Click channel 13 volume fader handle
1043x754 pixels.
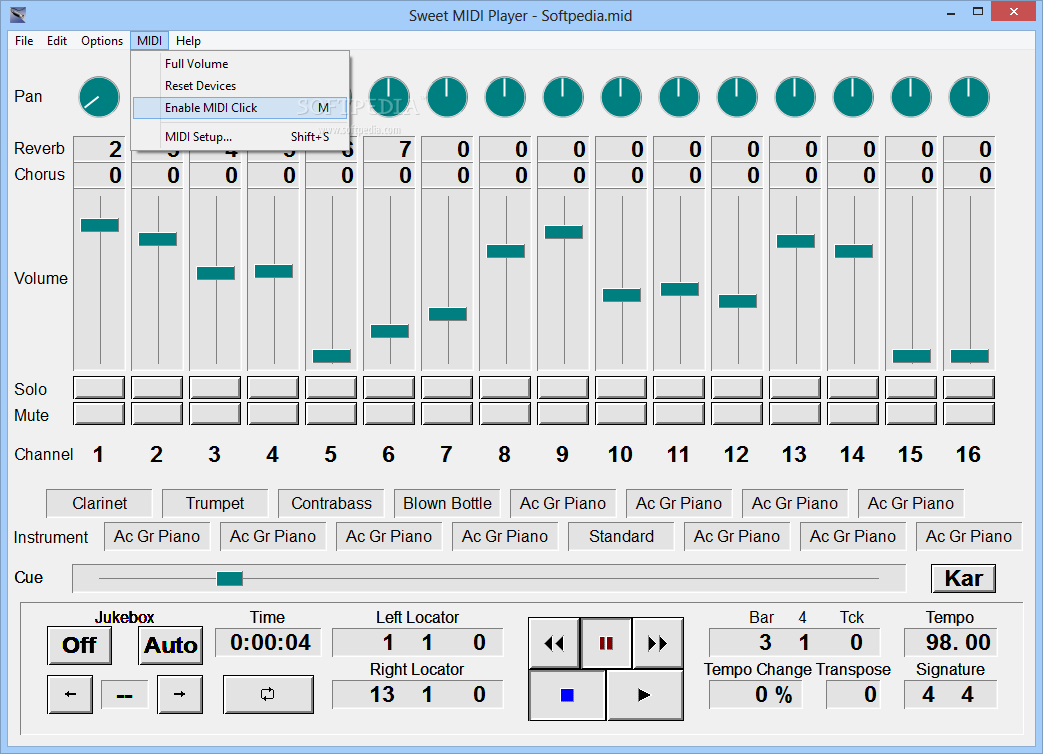[x=796, y=241]
